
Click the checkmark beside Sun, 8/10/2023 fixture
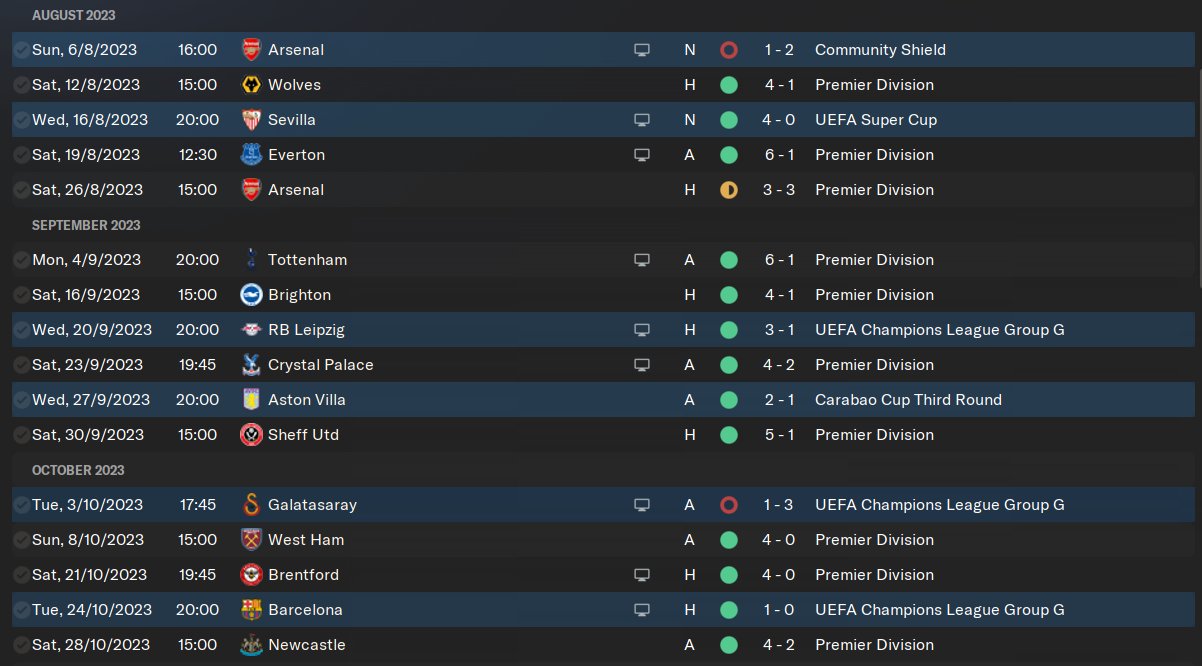[21, 540]
